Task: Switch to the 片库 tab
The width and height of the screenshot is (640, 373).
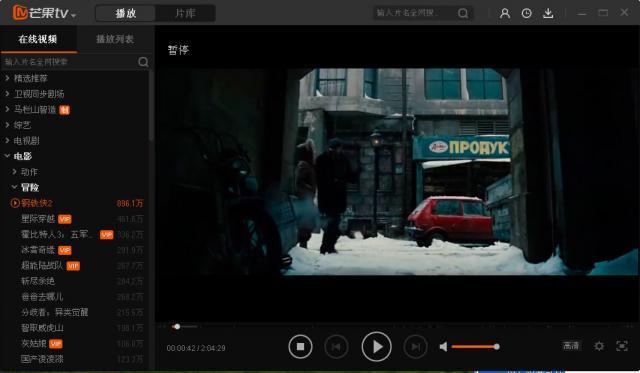Action: (185, 13)
